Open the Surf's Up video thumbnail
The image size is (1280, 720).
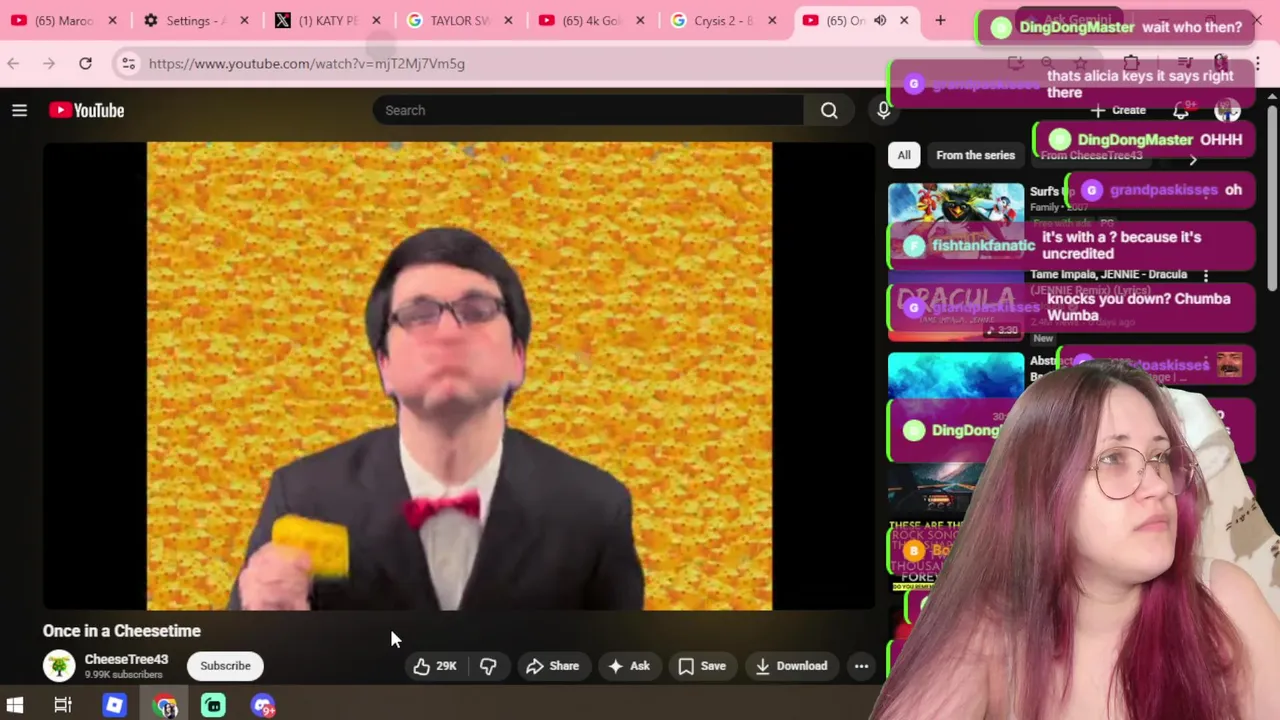click(956, 221)
